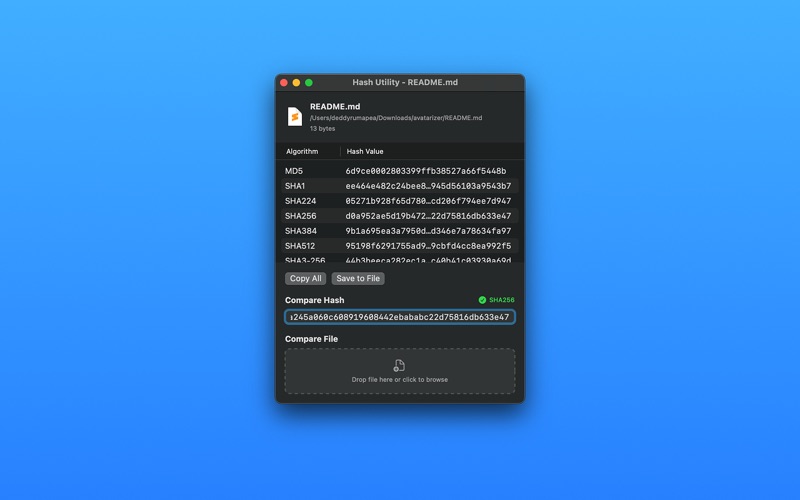This screenshot has width=800, height=500.
Task: Click the 13 bytes file size text
Action: point(322,129)
